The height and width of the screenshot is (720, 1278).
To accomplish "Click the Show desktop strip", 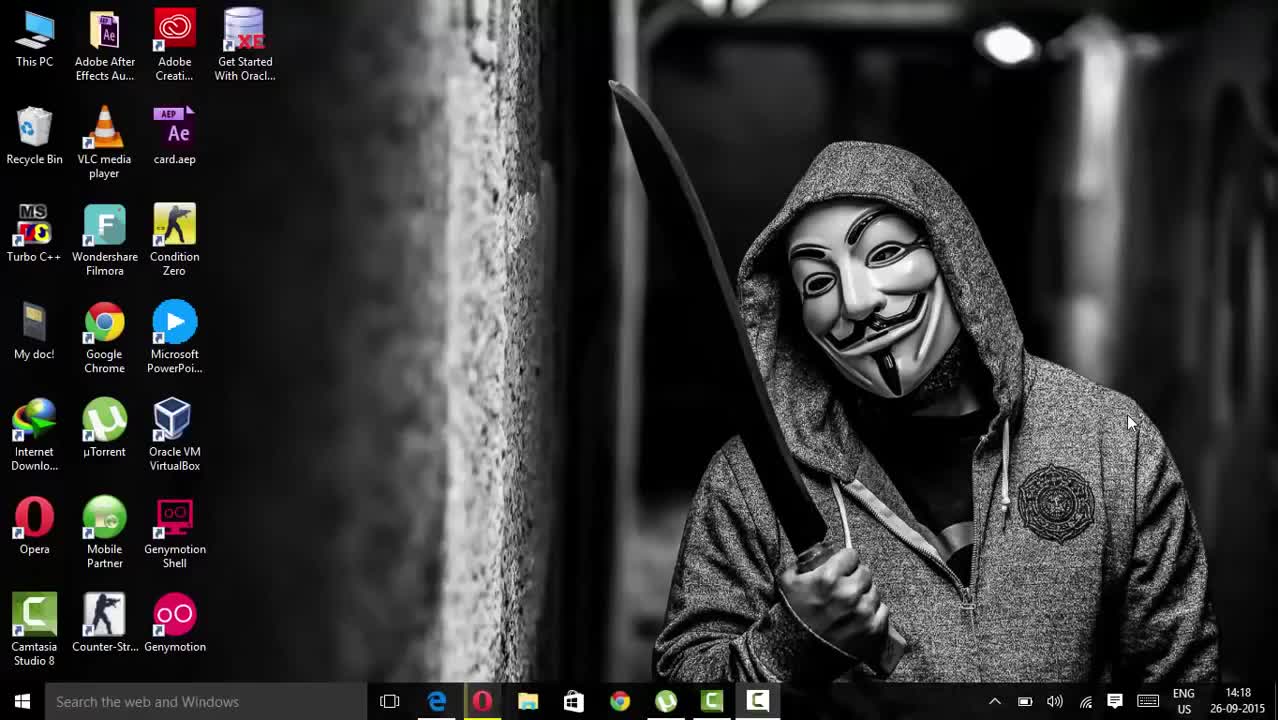I will [x=1275, y=701].
